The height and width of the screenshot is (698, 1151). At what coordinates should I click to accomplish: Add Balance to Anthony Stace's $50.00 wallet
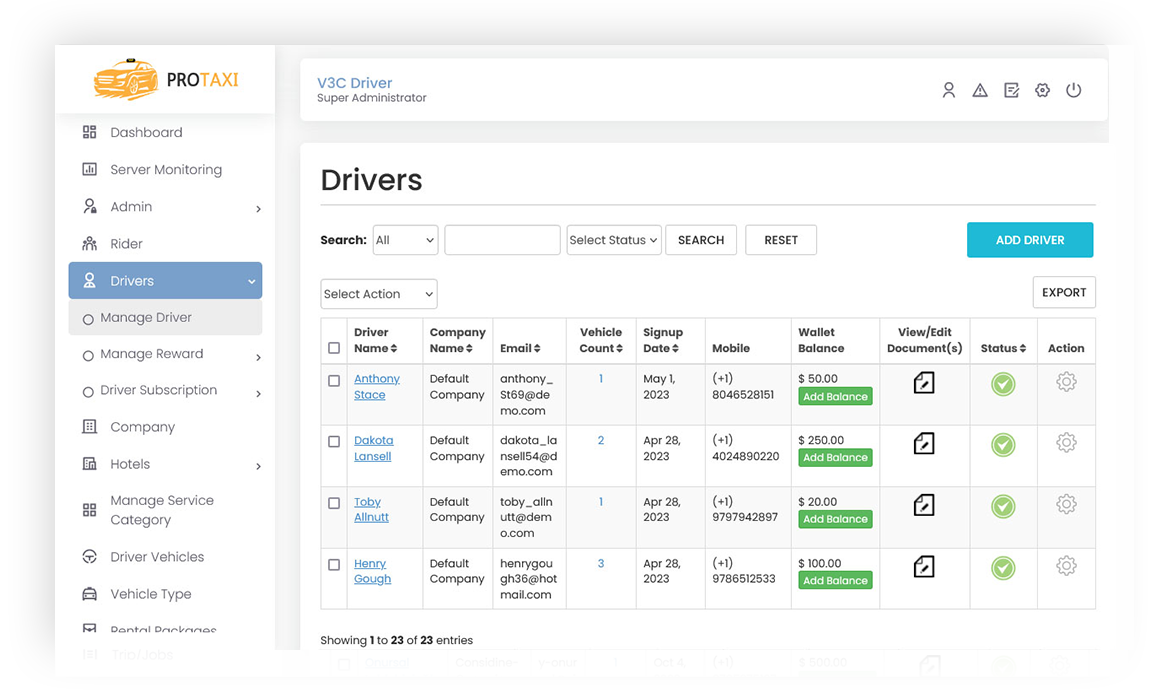(835, 396)
